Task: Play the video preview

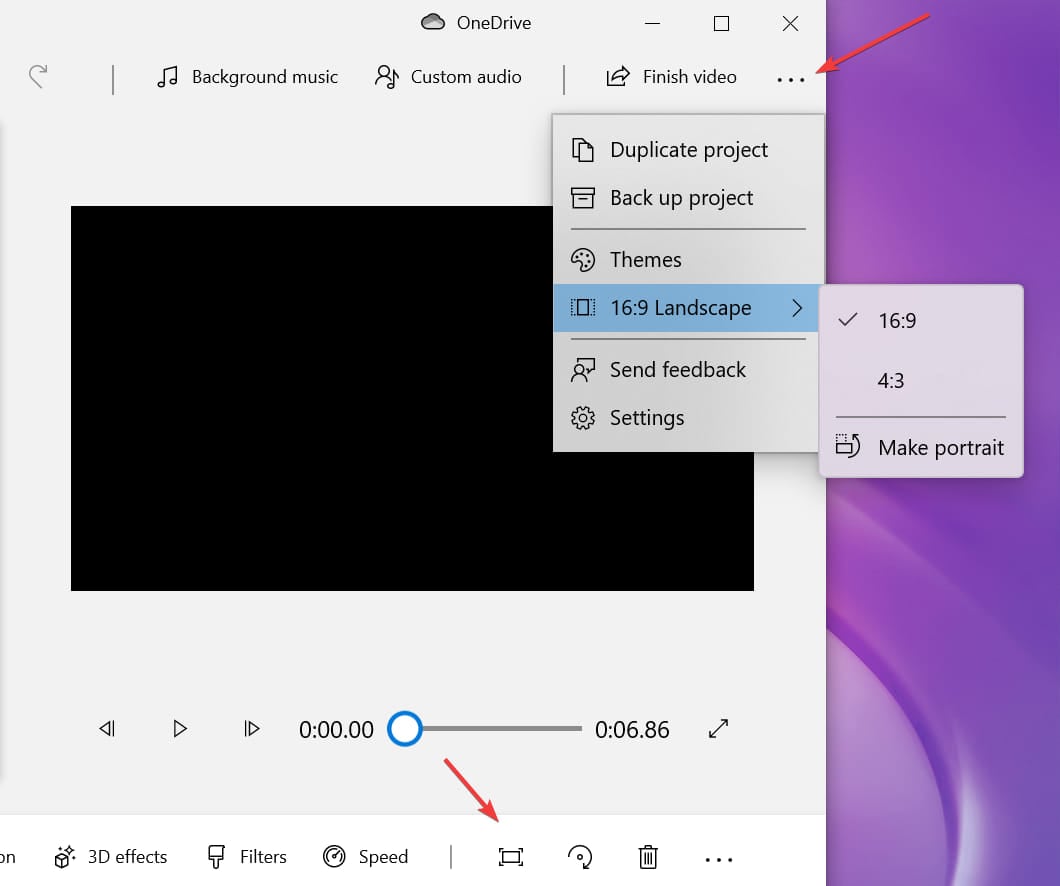Action: [x=180, y=729]
